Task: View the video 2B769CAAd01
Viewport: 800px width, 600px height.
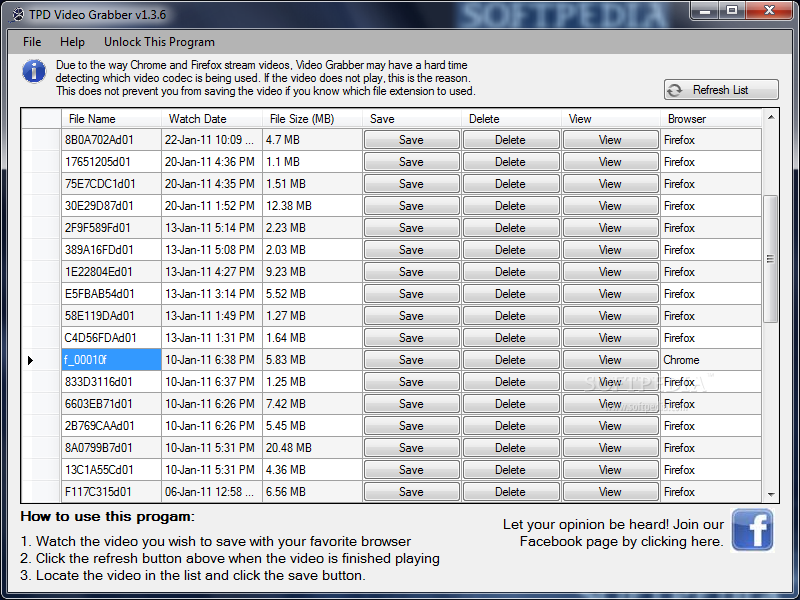Action: (610, 426)
